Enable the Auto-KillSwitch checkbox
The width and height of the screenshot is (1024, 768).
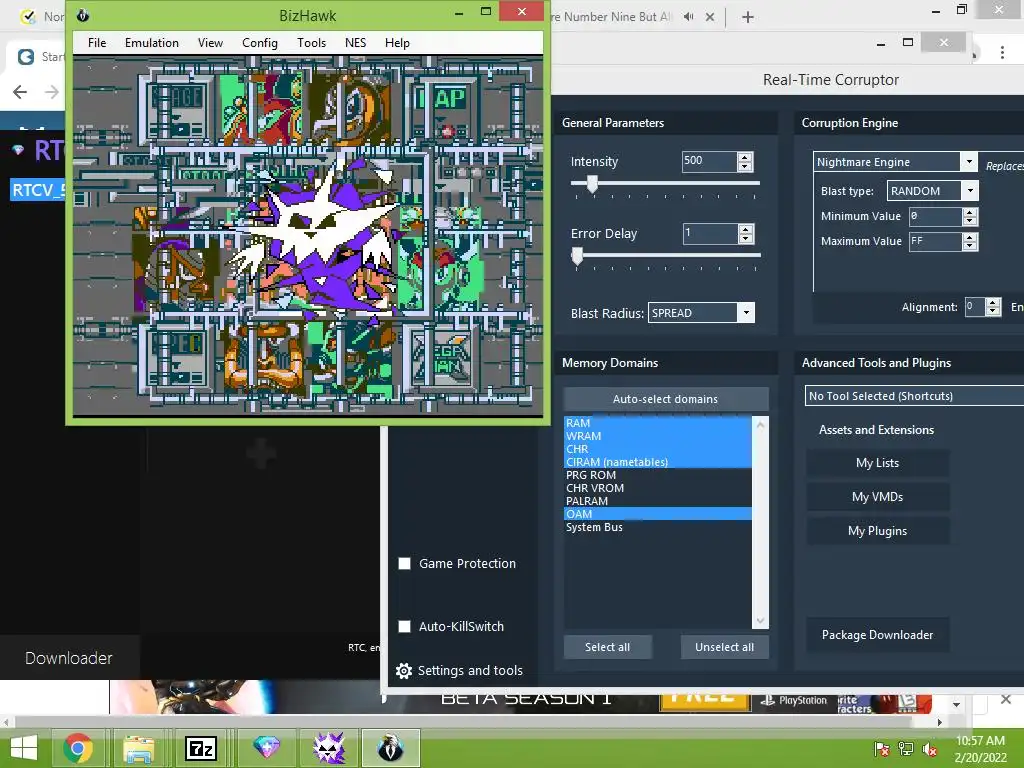(x=405, y=626)
